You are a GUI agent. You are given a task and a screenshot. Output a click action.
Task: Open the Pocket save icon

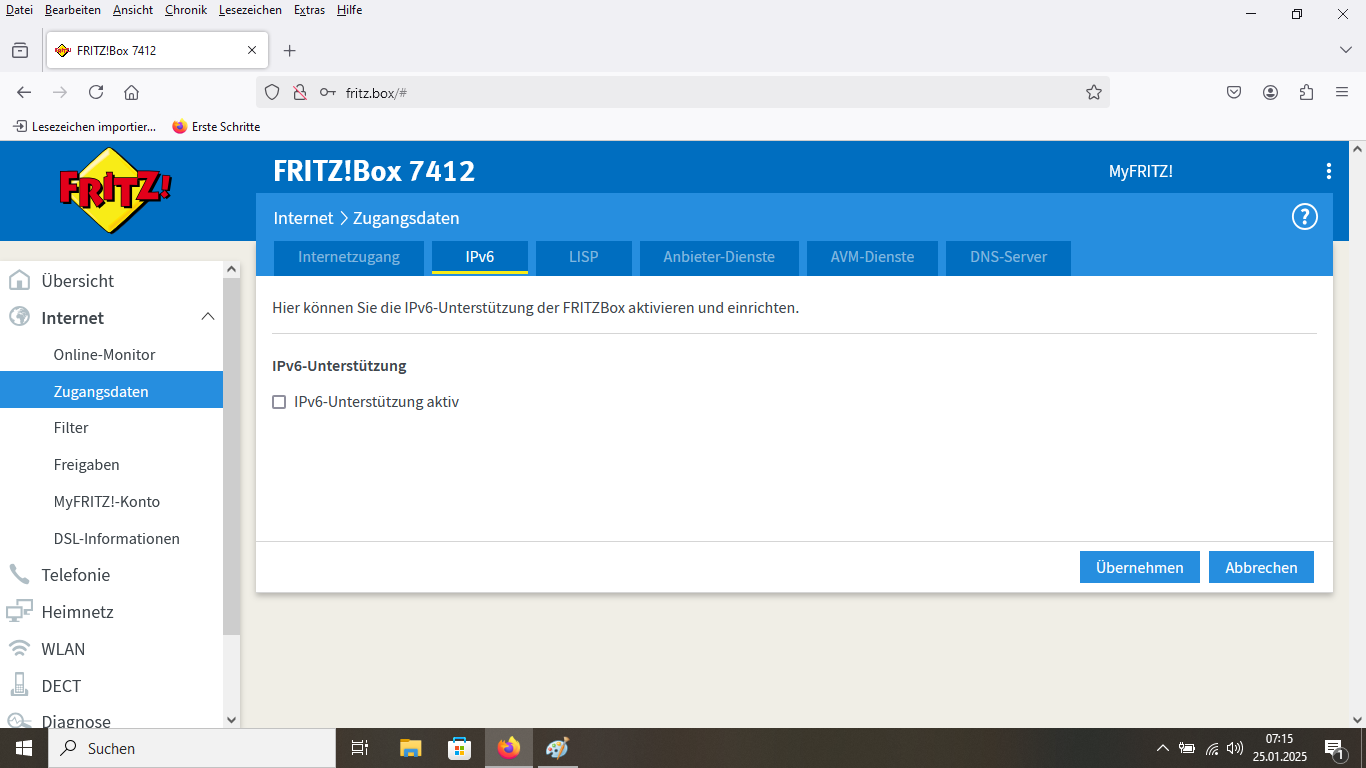click(1234, 92)
